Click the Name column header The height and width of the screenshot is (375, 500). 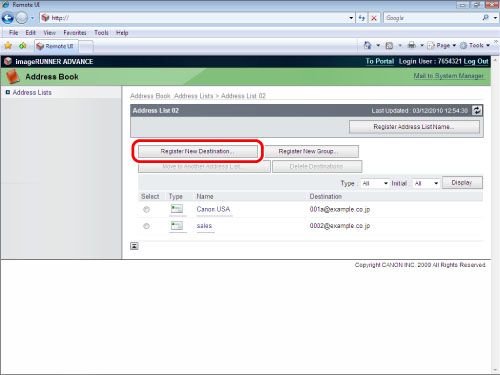[x=205, y=196]
